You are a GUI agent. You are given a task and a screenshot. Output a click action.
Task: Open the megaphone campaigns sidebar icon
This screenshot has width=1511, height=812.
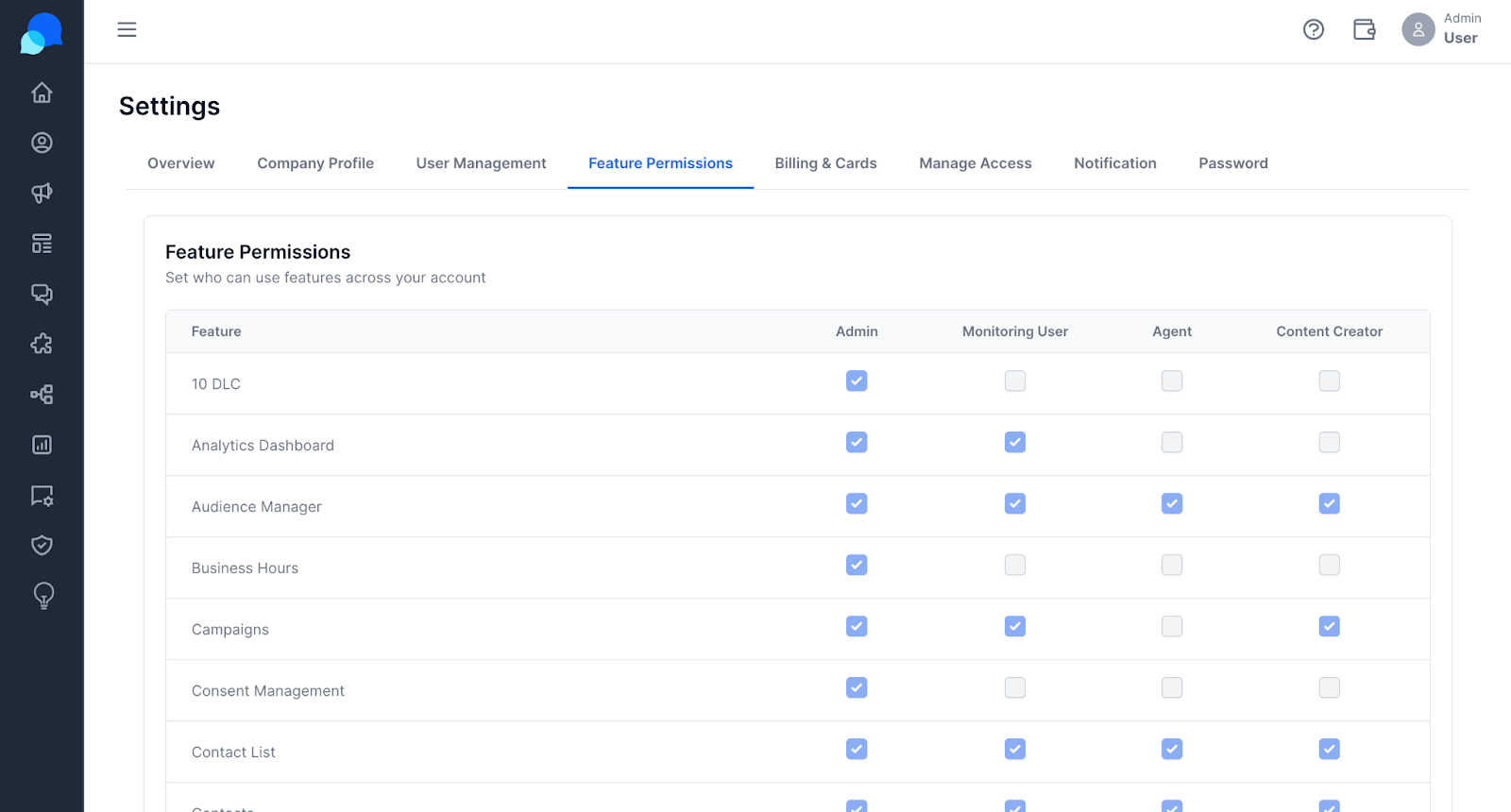42,193
